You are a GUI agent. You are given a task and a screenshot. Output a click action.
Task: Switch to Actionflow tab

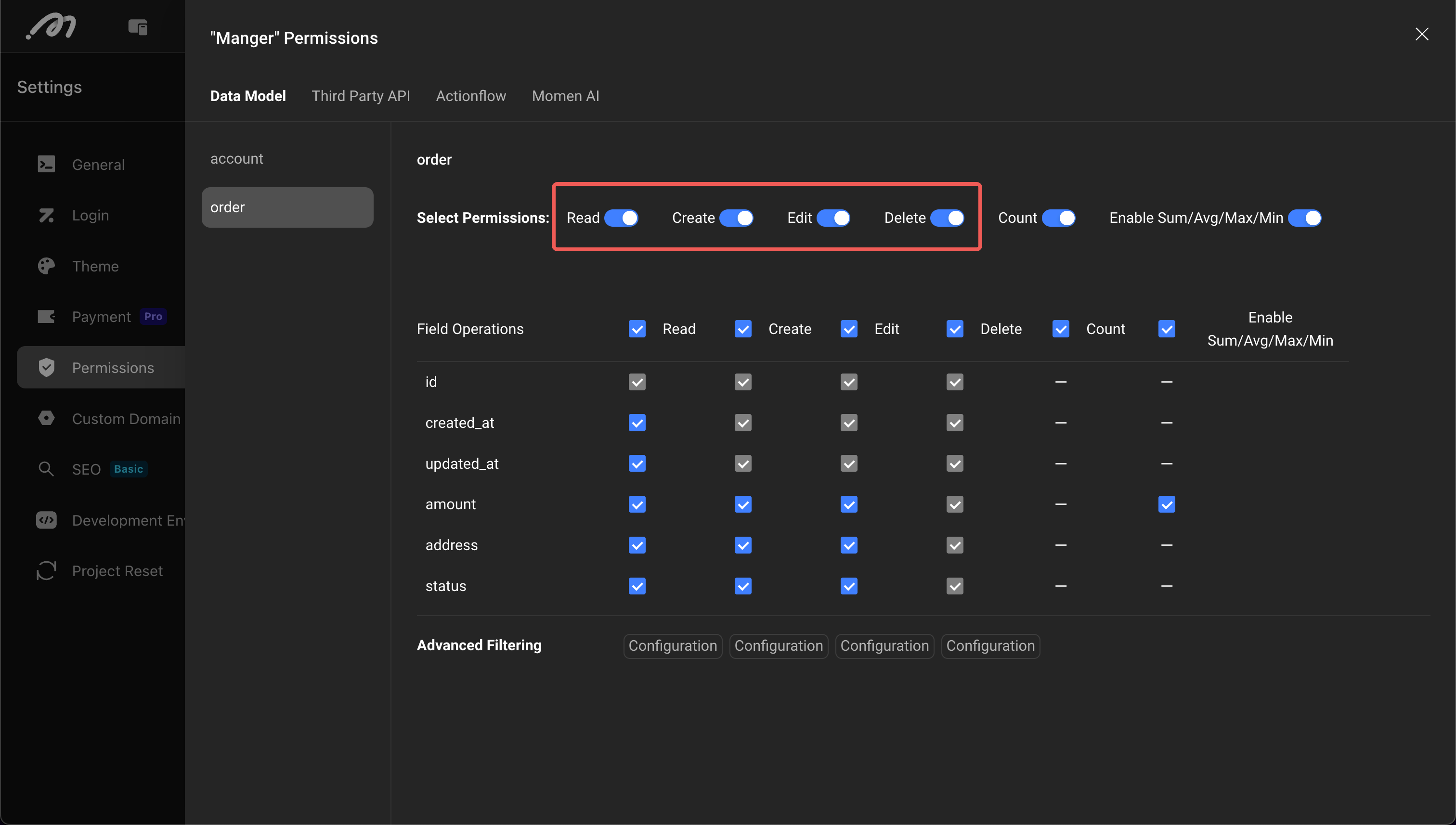click(x=471, y=96)
